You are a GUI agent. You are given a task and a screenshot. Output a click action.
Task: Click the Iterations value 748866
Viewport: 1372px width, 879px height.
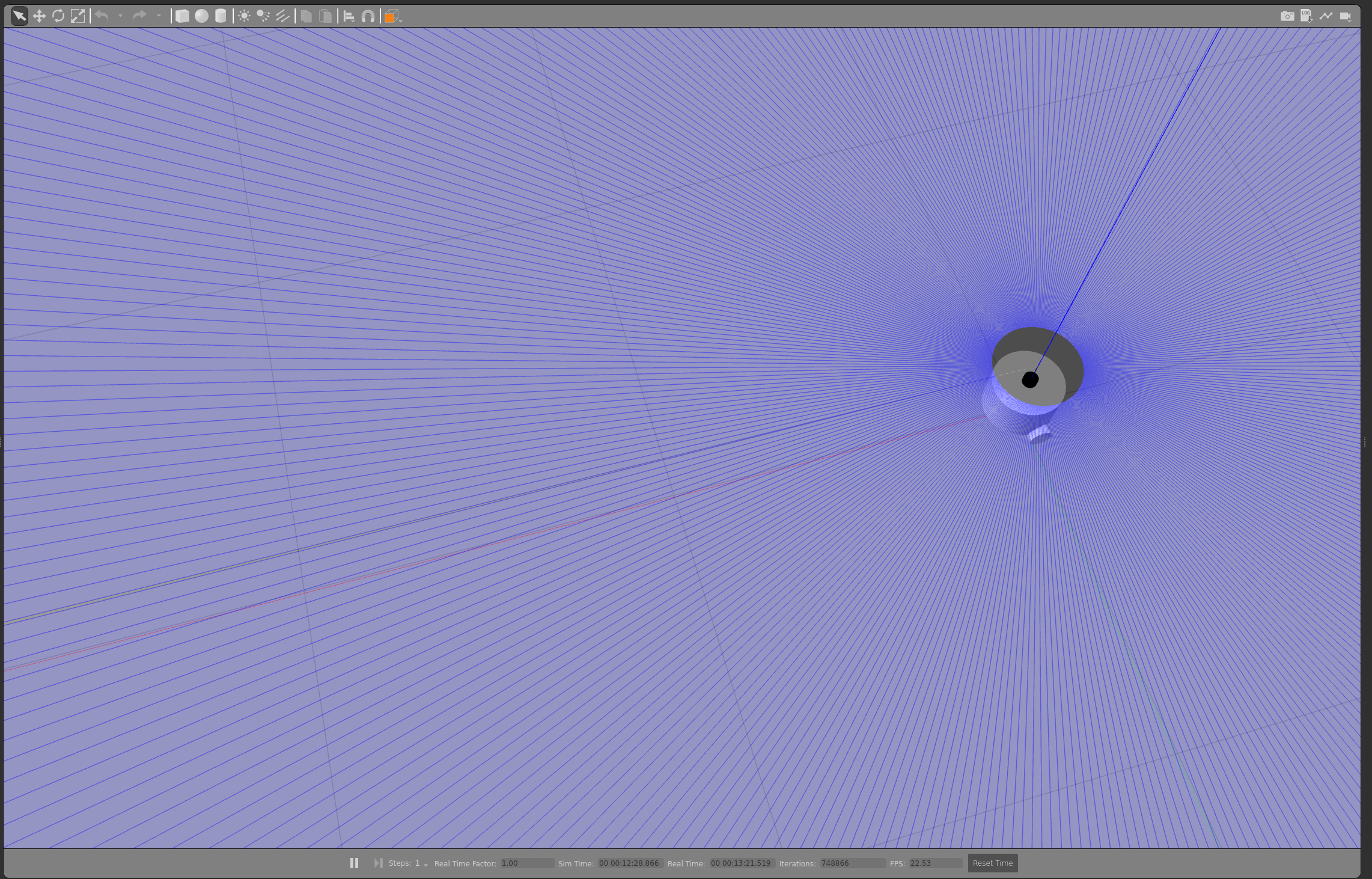853,863
